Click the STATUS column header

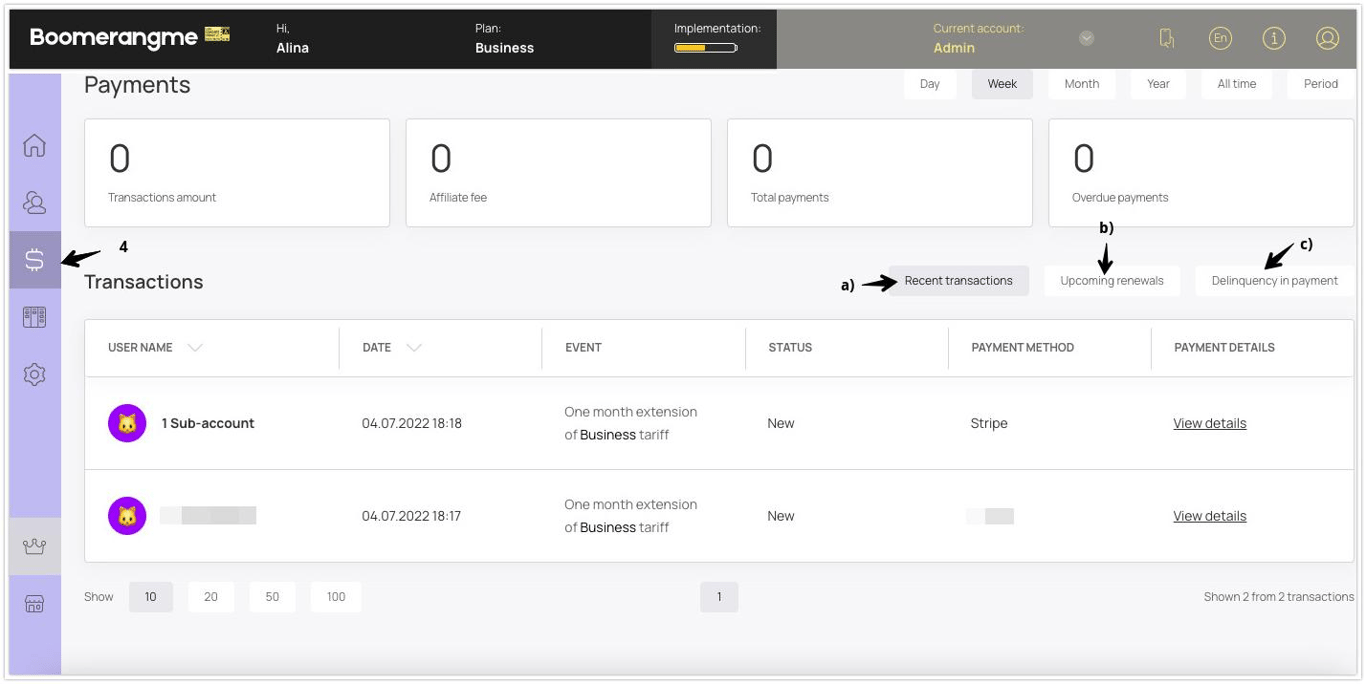pyautogui.click(x=790, y=348)
